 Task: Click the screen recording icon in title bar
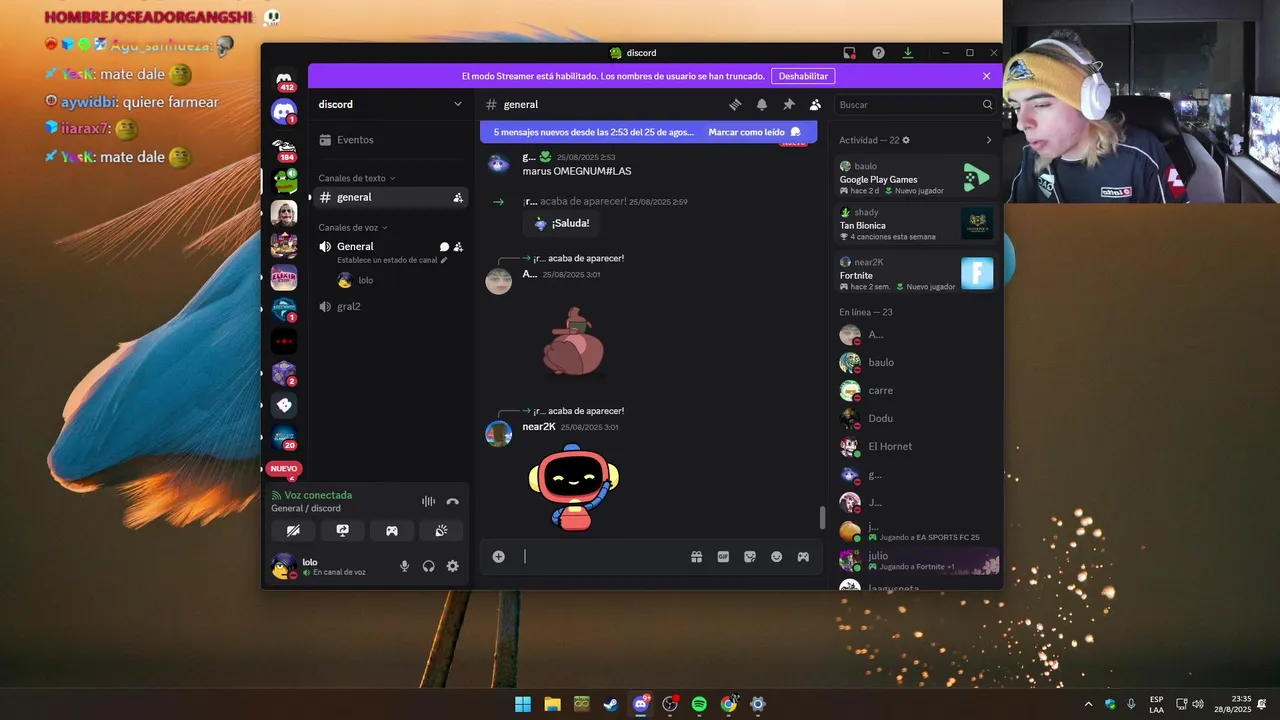pyautogui.click(x=849, y=53)
